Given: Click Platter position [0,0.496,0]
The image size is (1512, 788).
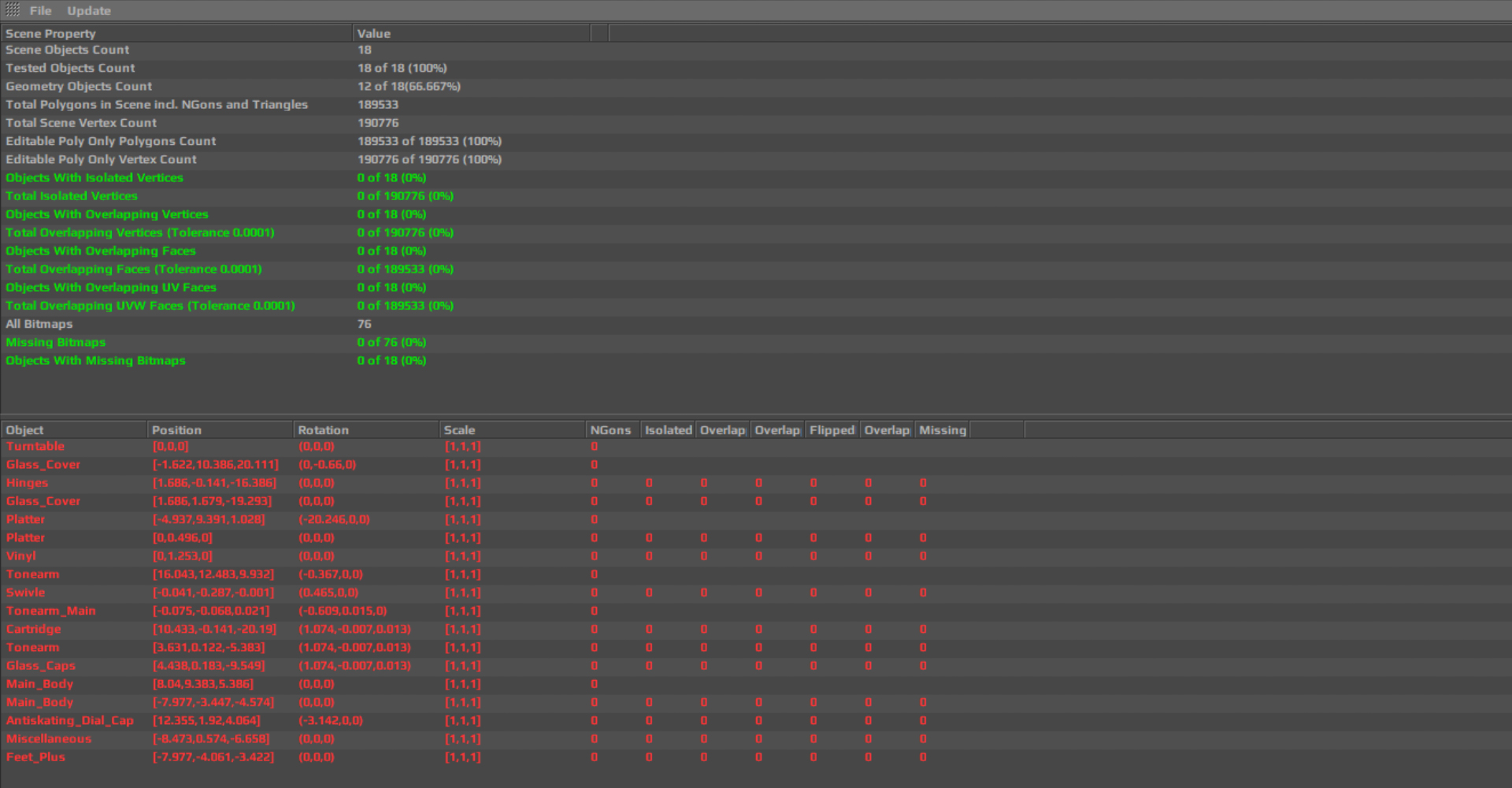Looking at the screenshot, I should [x=182, y=537].
